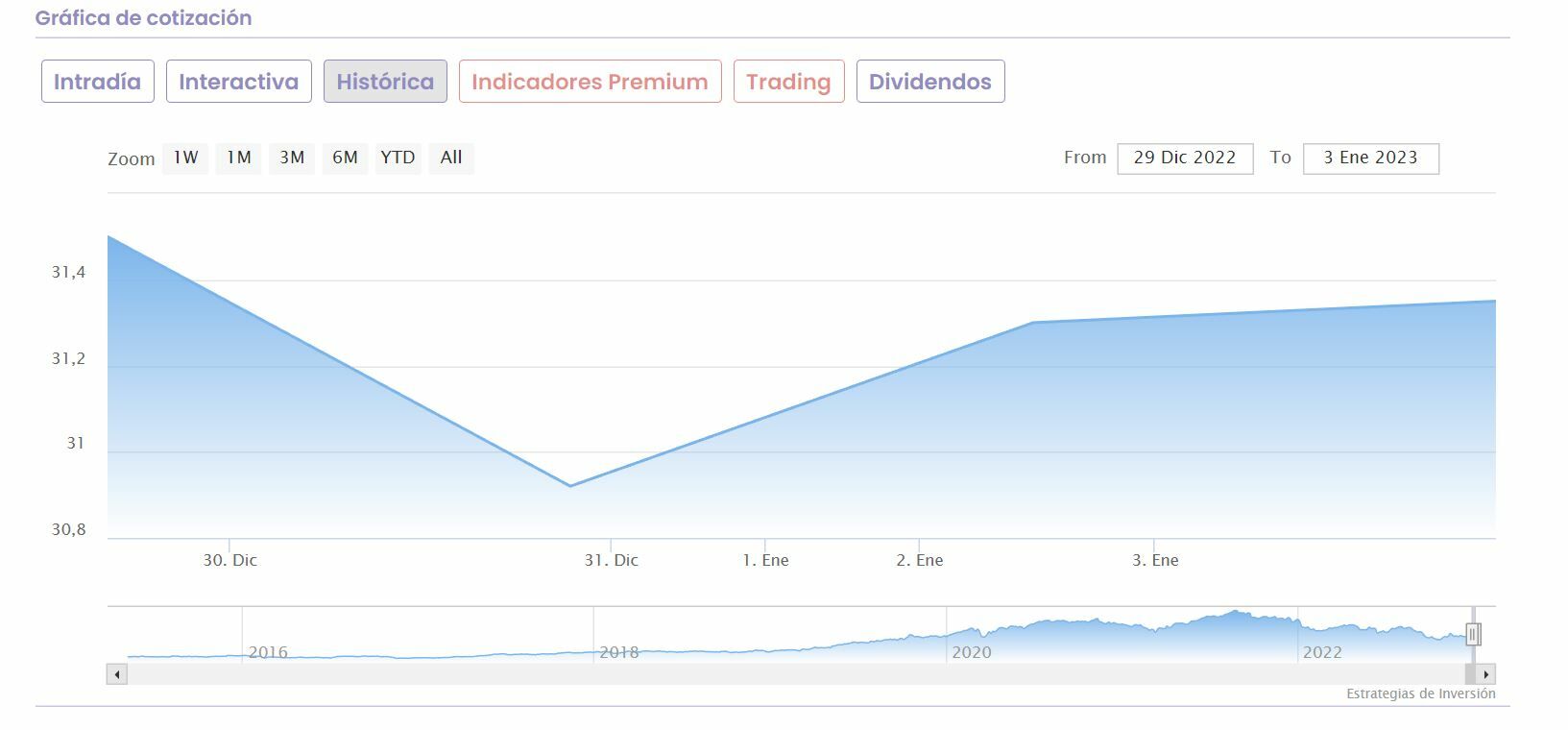Select YTD zoom range

(x=398, y=158)
